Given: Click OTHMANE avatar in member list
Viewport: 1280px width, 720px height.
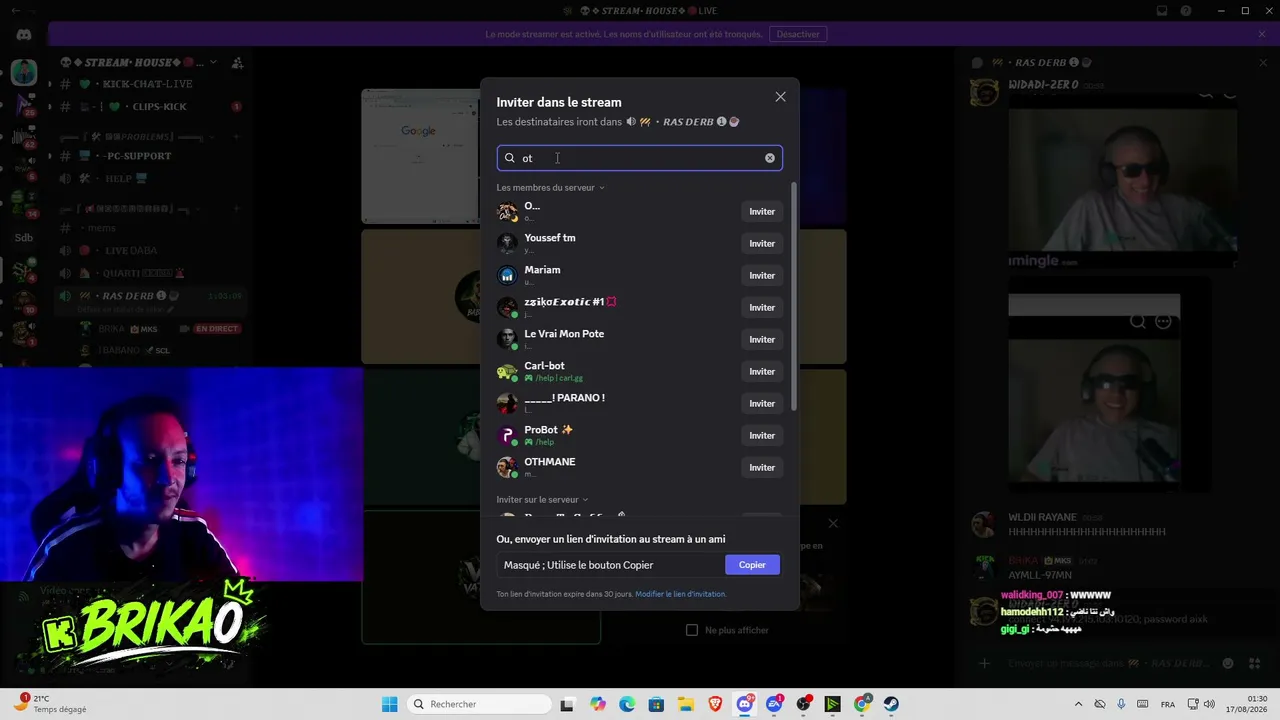Looking at the screenshot, I should click(507, 468).
